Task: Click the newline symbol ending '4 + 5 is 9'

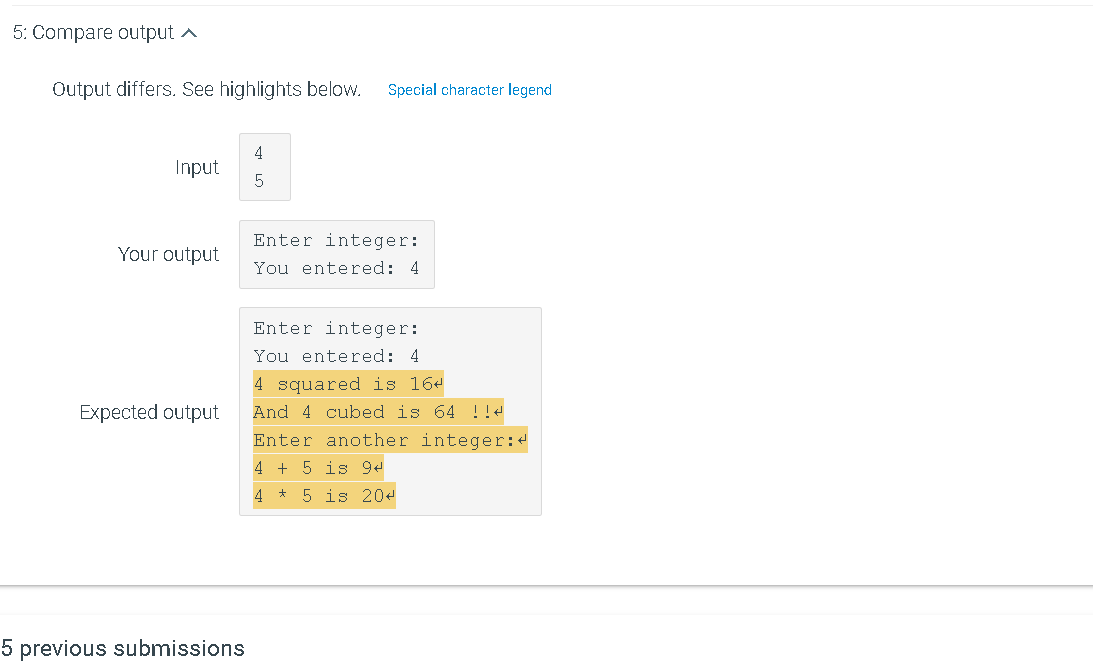Action: (x=378, y=468)
